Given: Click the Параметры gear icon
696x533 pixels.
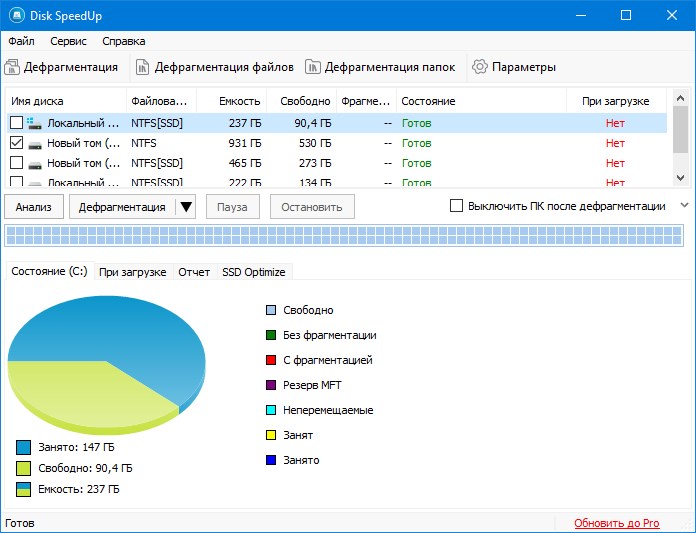Looking at the screenshot, I should tap(479, 67).
